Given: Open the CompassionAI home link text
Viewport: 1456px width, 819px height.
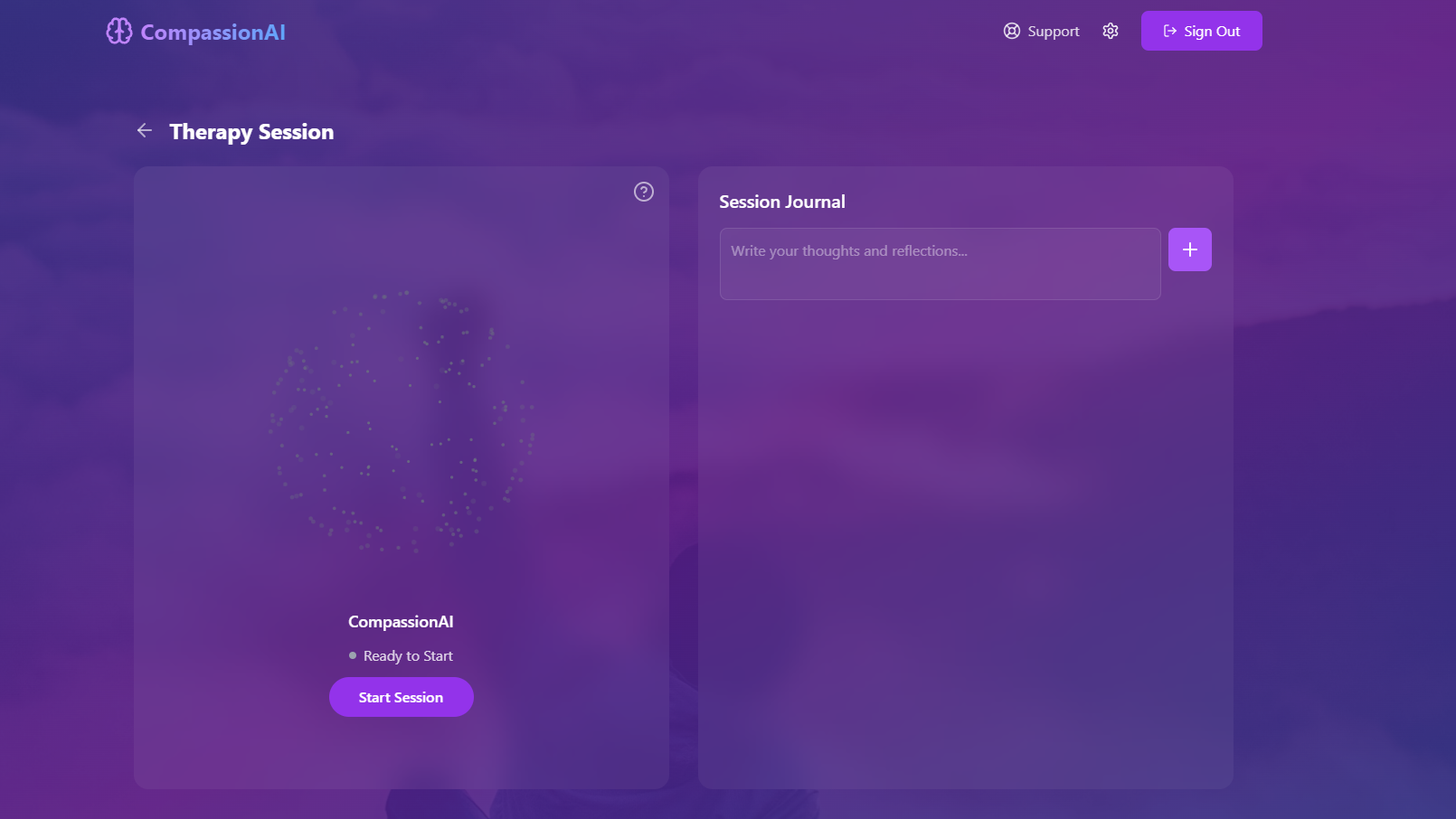Looking at the screenshot, I should (x=213, y=33).
